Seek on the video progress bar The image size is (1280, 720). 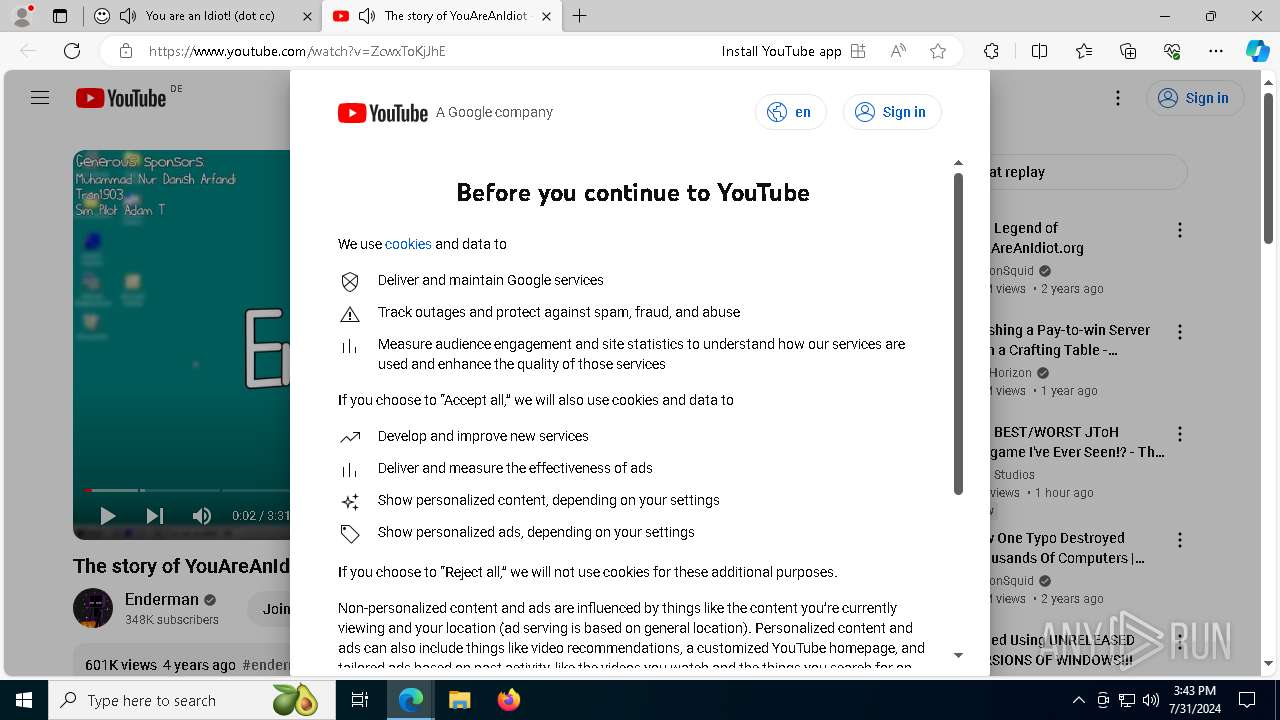pyautogui.click(x=186, y=490)
